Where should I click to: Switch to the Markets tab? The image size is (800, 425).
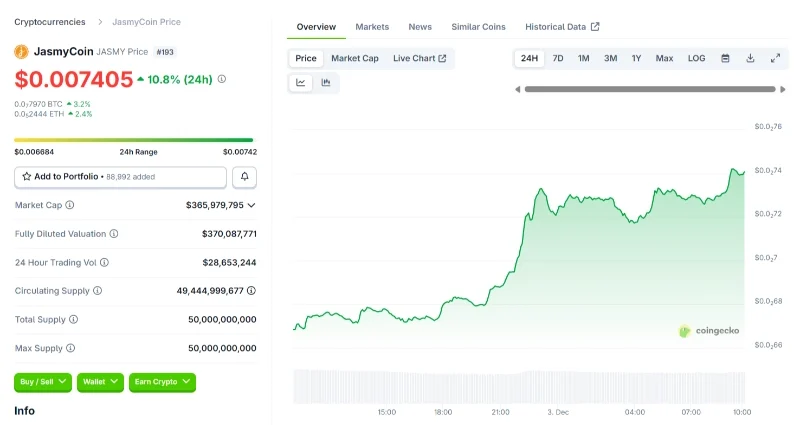tap(372, 27)
